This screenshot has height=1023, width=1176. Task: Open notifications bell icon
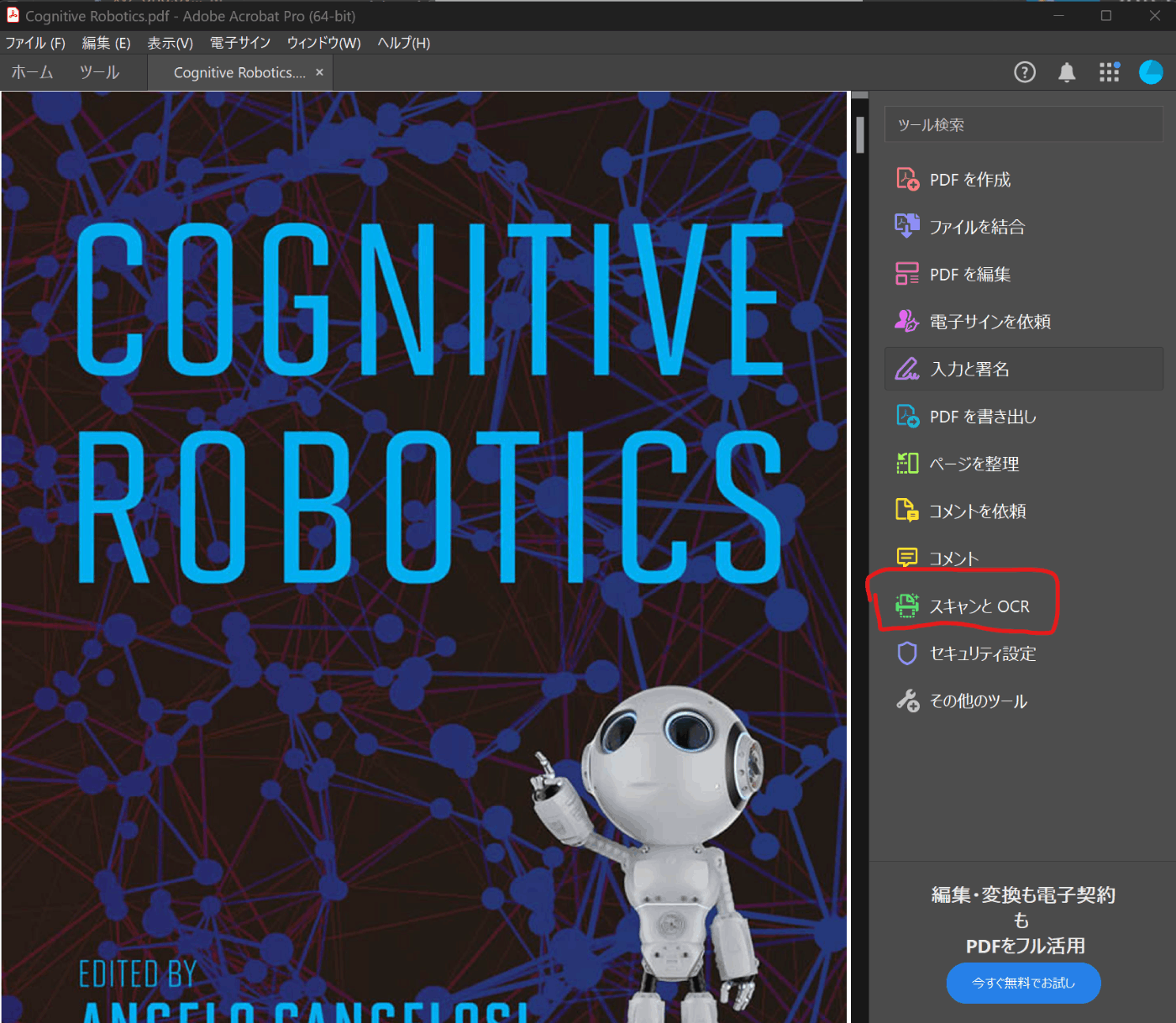tap(1067, 72)
